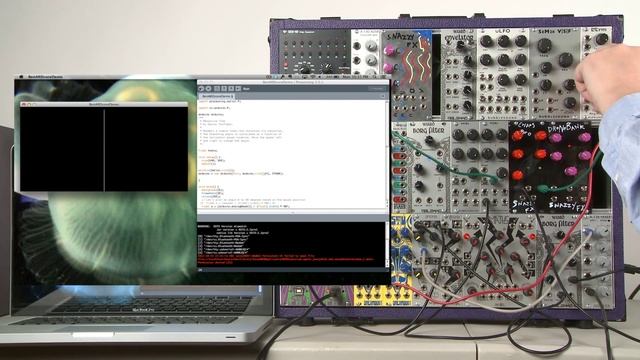Click the Stop button in Processing toolbar

(208, 88)
